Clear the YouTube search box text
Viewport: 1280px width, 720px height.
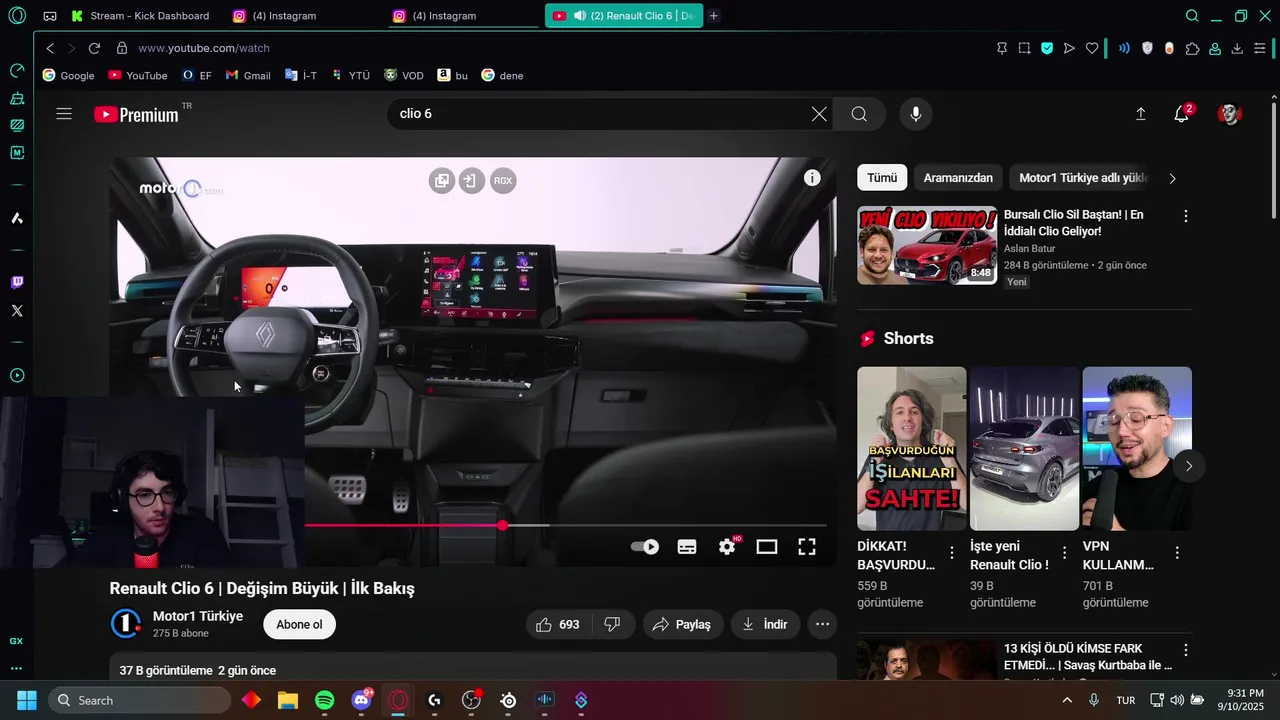pos(819,114)
